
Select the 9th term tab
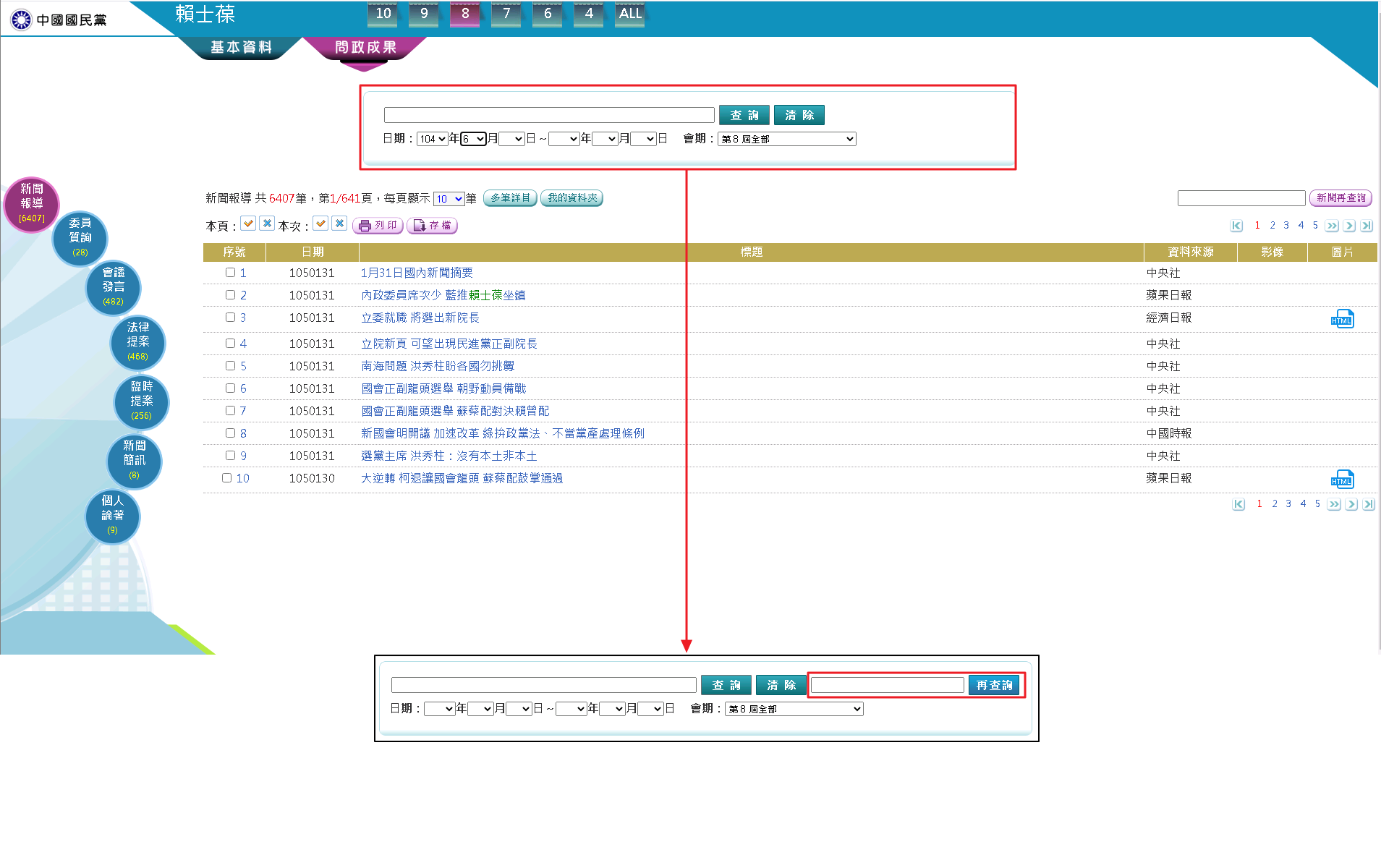tap(424, 14)
